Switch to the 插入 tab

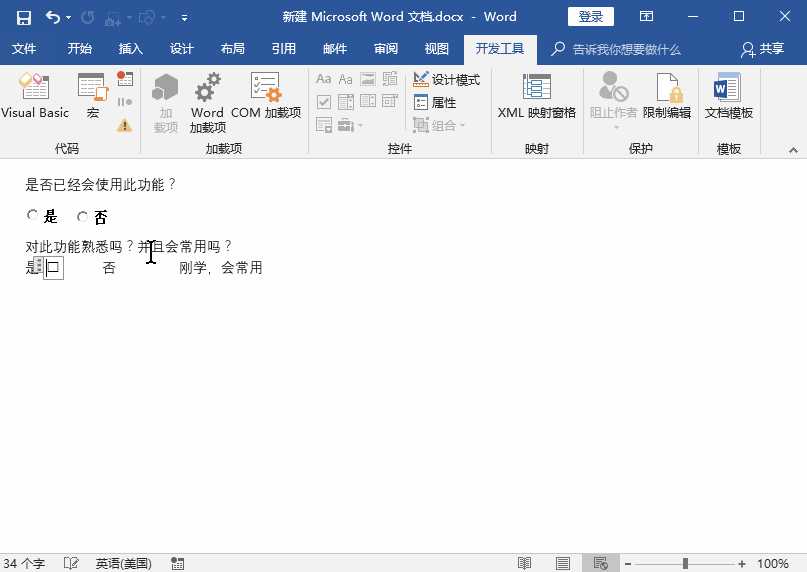coord(131,49)
